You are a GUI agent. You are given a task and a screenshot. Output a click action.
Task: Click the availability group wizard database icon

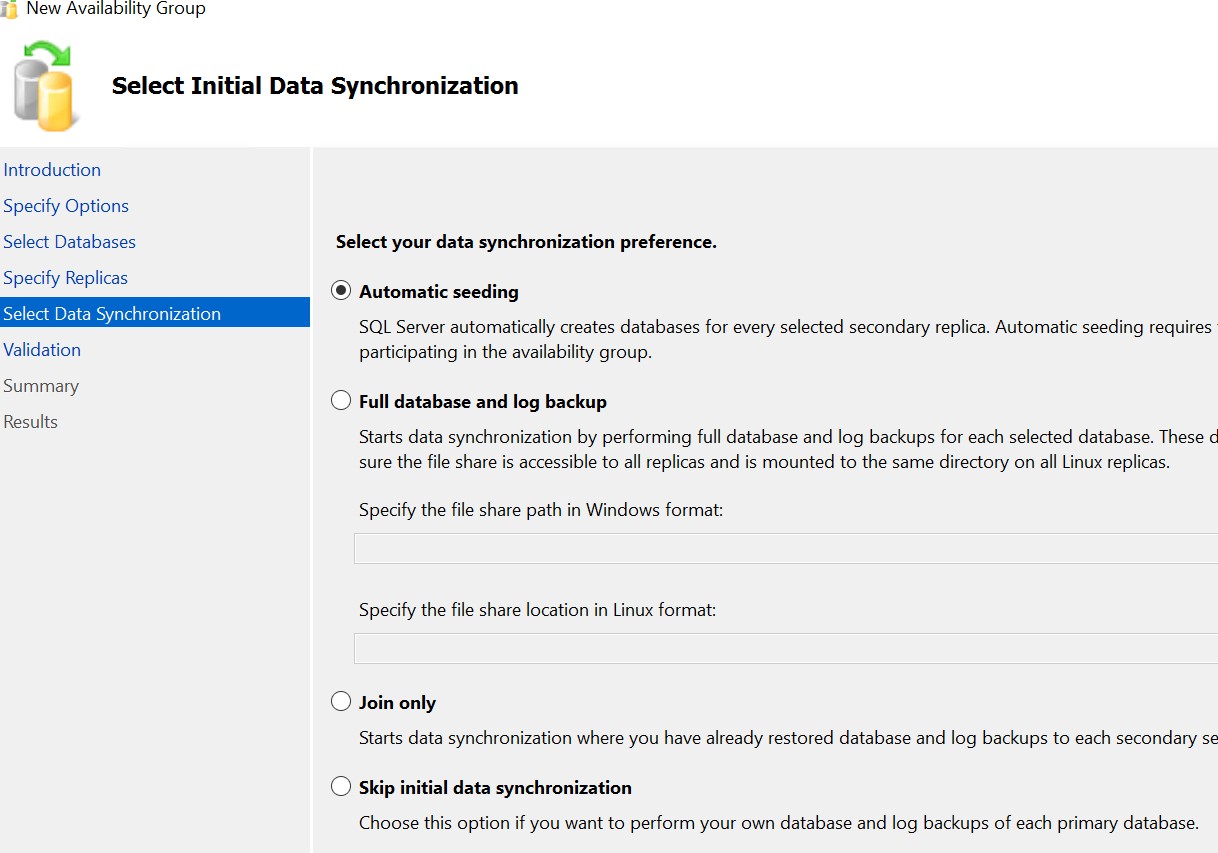(46, 86)
